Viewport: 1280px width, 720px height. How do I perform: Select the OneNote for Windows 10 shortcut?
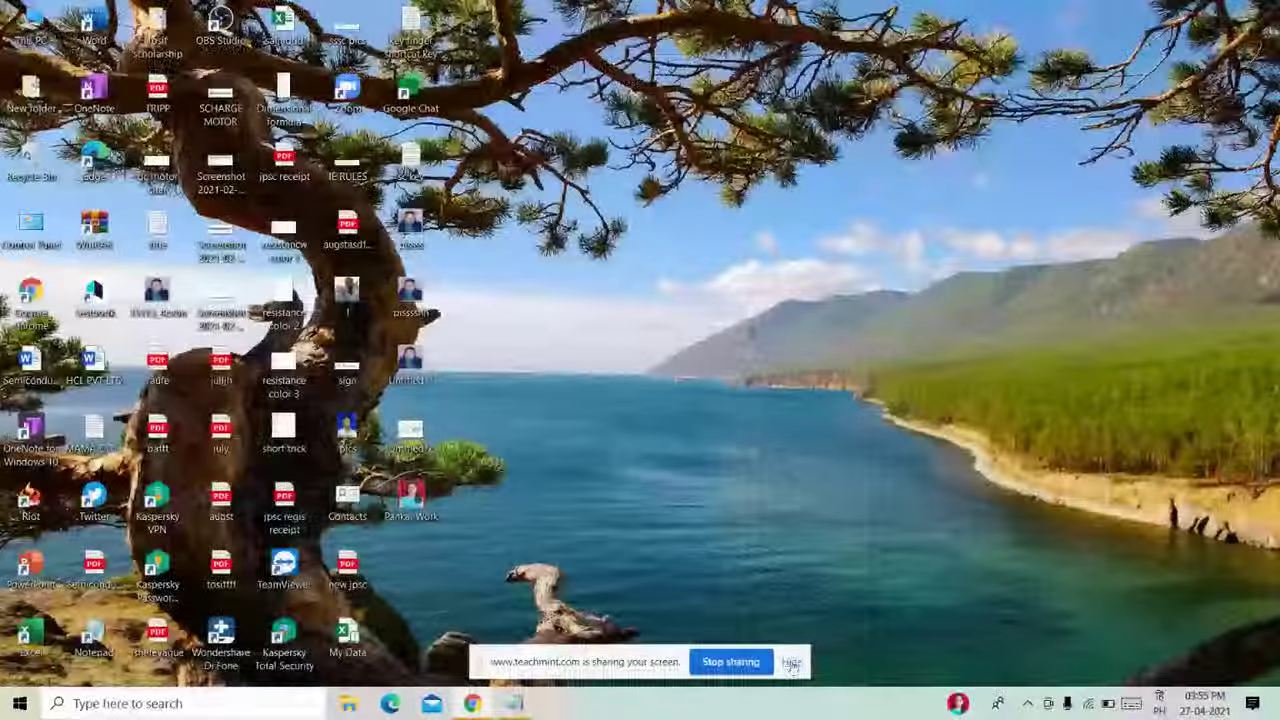click(31, 441)
